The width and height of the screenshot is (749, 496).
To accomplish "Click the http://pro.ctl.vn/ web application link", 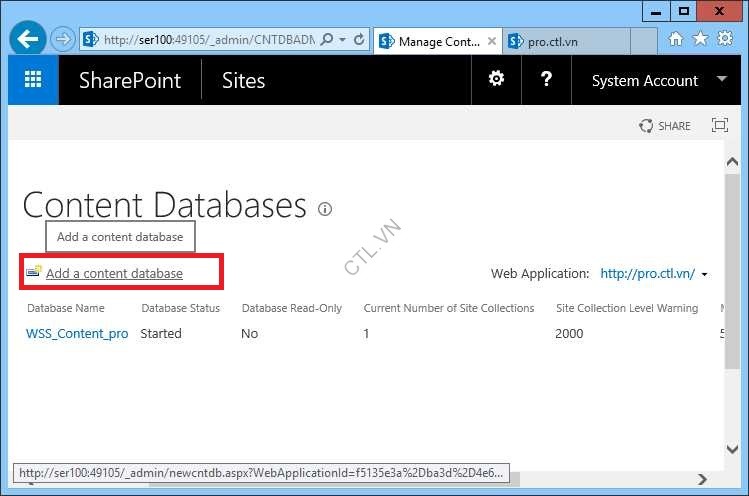I will (648, 273).
